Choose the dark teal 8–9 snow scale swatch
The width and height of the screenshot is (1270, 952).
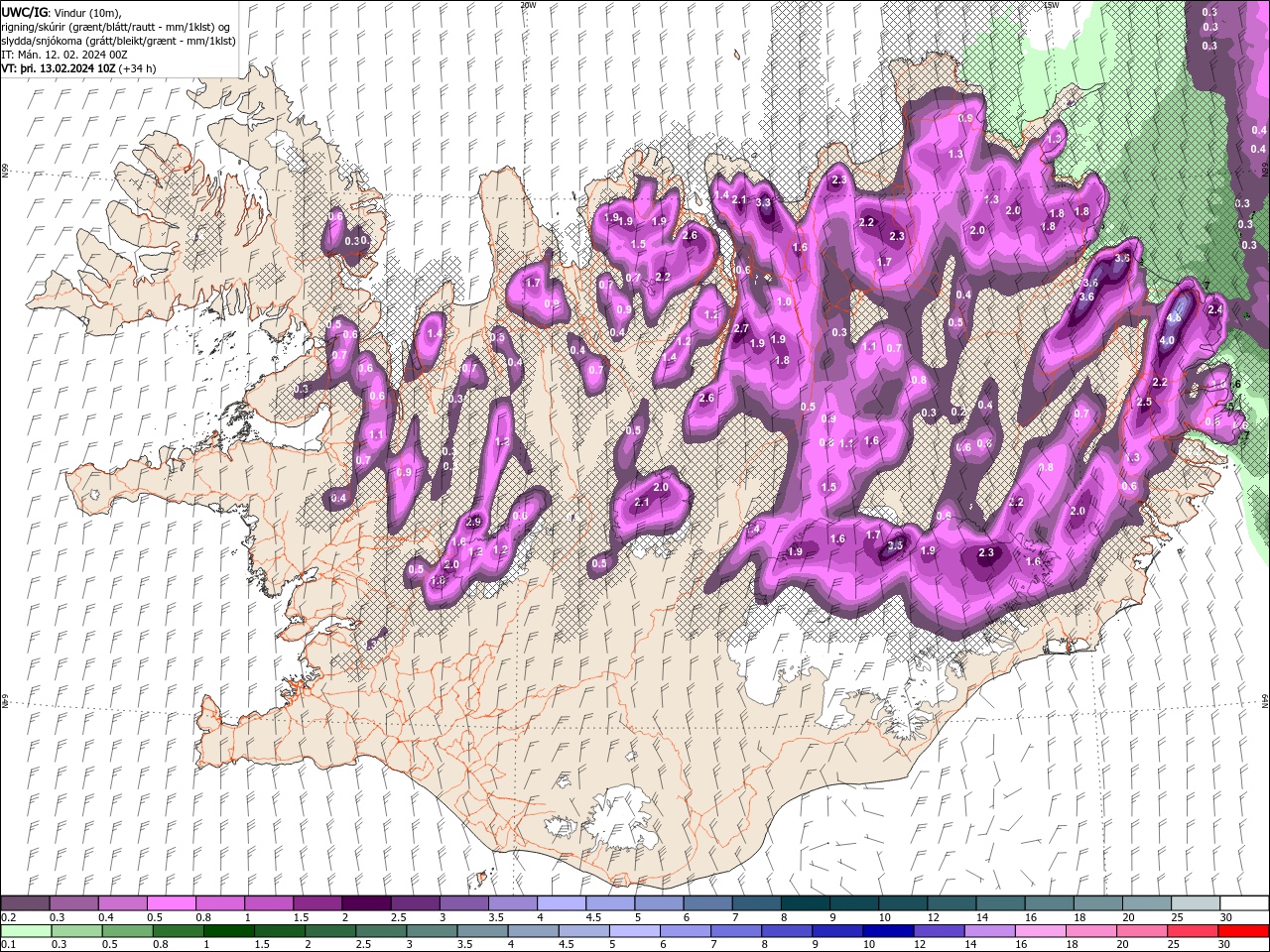804,903
